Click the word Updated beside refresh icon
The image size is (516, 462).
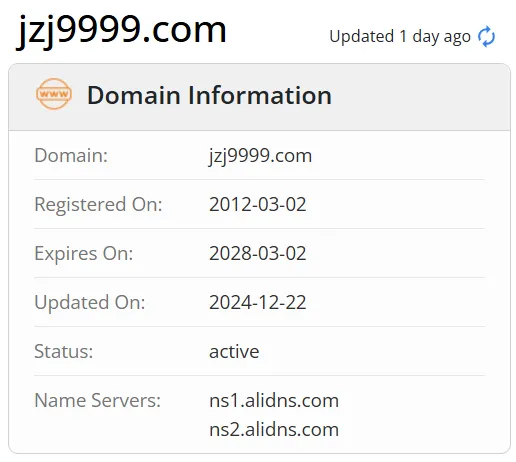362,37
